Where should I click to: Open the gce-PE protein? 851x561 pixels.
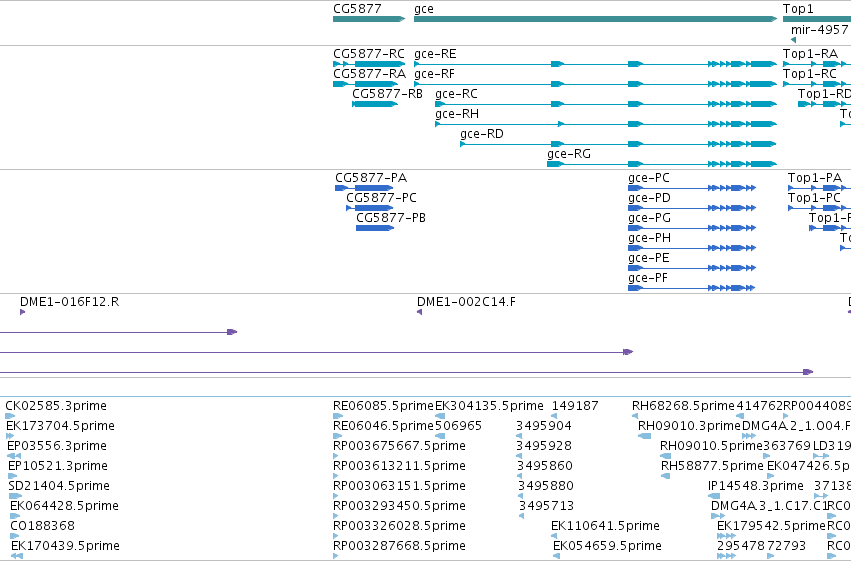point(649,258)
